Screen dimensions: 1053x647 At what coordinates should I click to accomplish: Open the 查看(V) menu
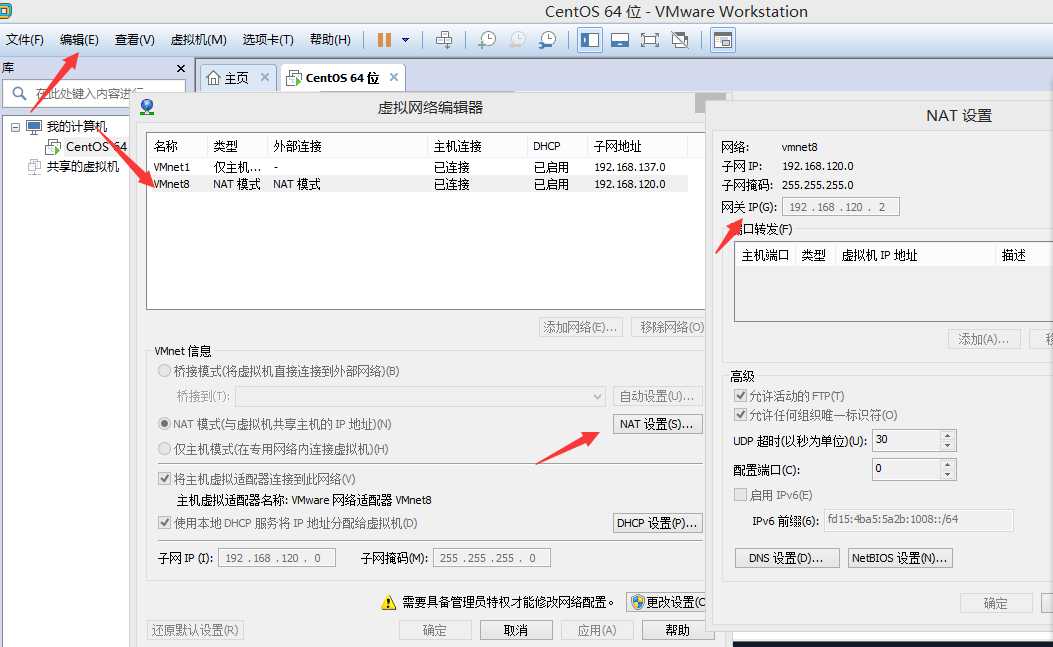[134, 40]
